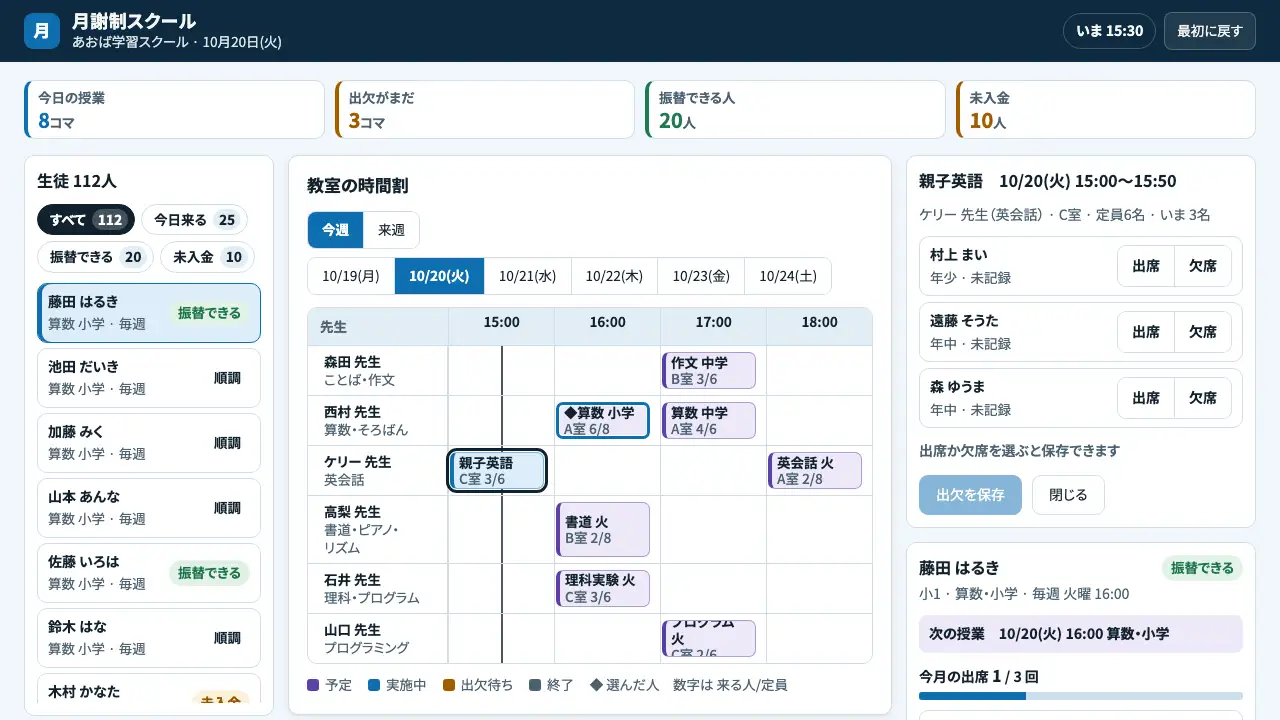Select the 英会話 火 A室 class block
This screenshot has width=1280, height=720.
tap(815, 471)
